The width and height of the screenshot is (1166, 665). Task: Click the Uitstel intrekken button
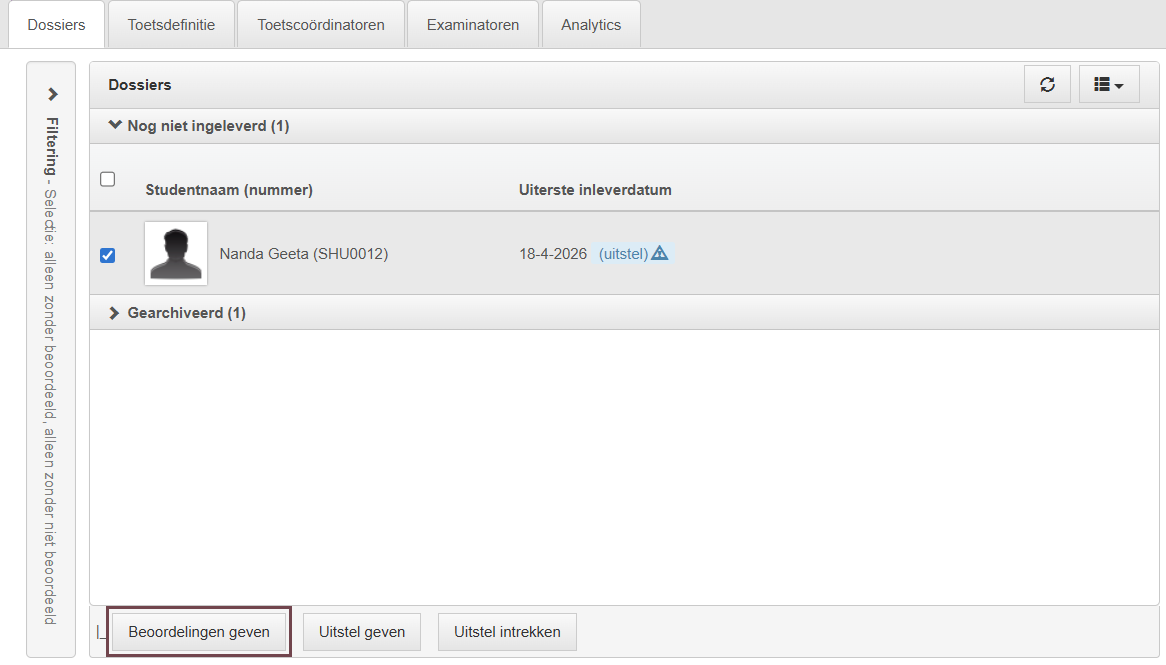click(x=507, y=632)
